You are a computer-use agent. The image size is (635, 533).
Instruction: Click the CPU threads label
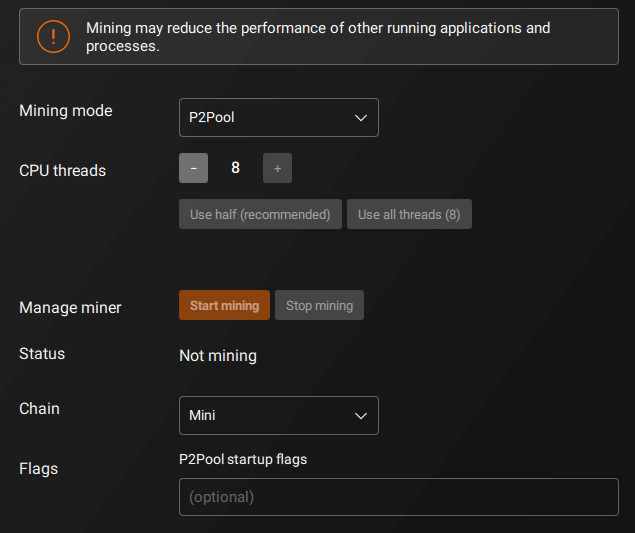pos(62,171)
